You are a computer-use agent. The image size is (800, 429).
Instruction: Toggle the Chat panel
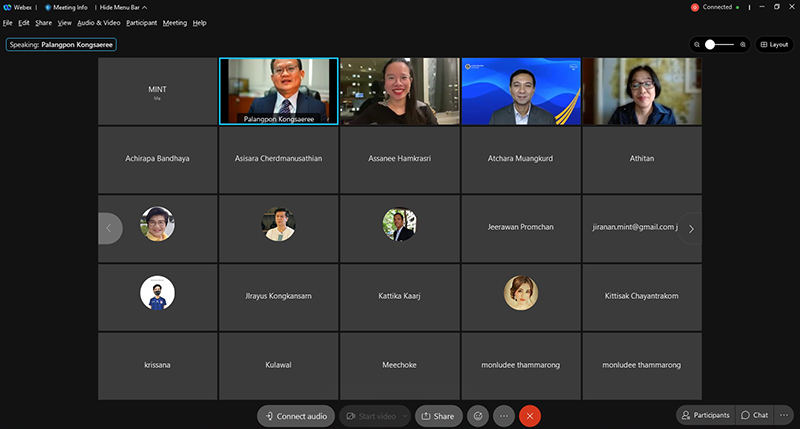(755, 415)
